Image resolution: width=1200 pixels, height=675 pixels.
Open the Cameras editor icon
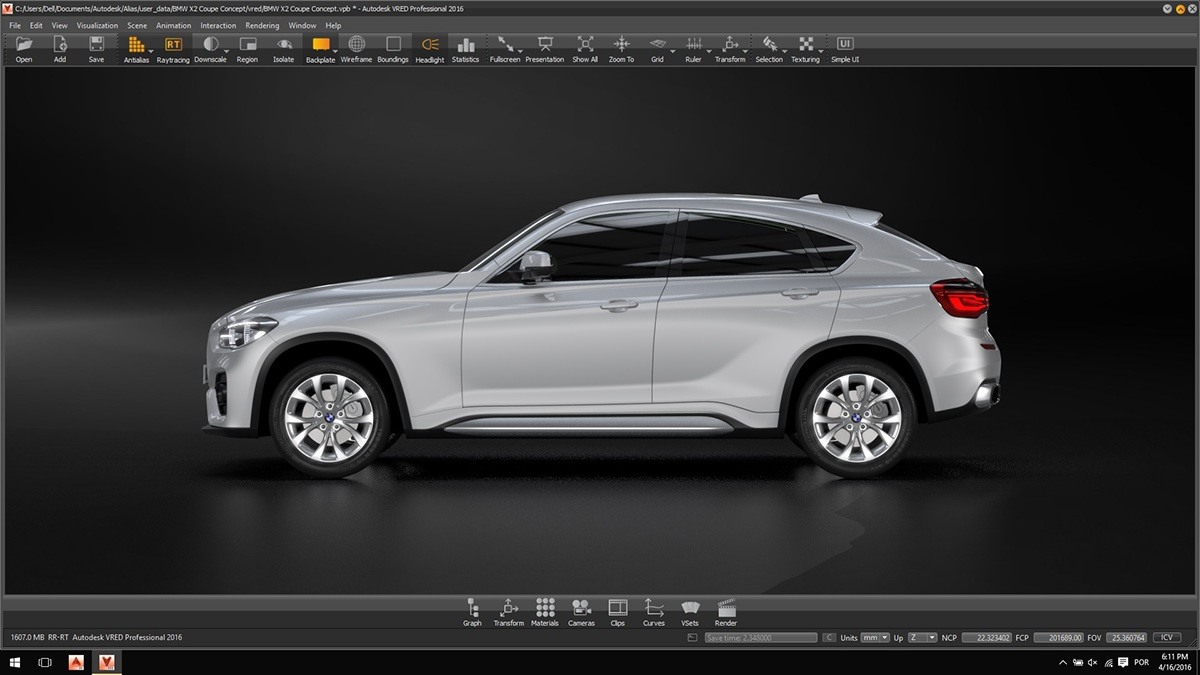click(x=581, y=608)
